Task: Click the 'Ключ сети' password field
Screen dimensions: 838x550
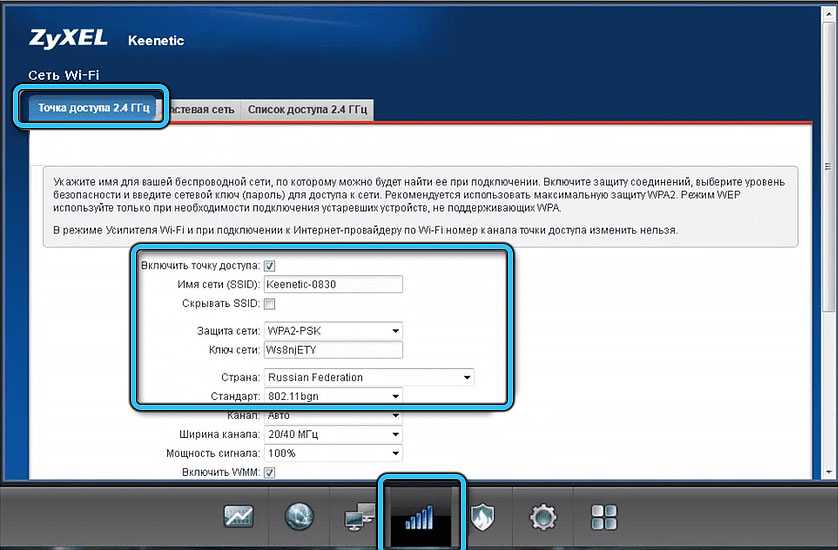Action: tap(332, 349)
